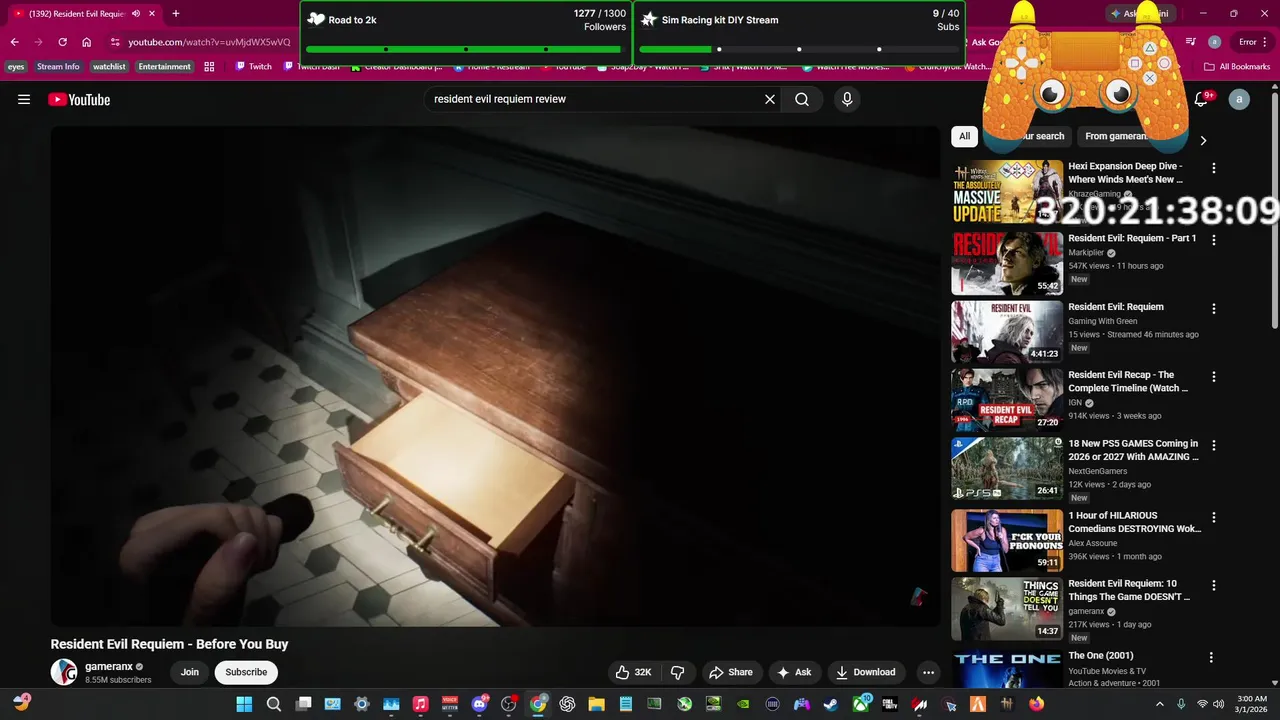Open options for Resident Evil Recap video
The image size is (1280, 720).
(1214, 377)
